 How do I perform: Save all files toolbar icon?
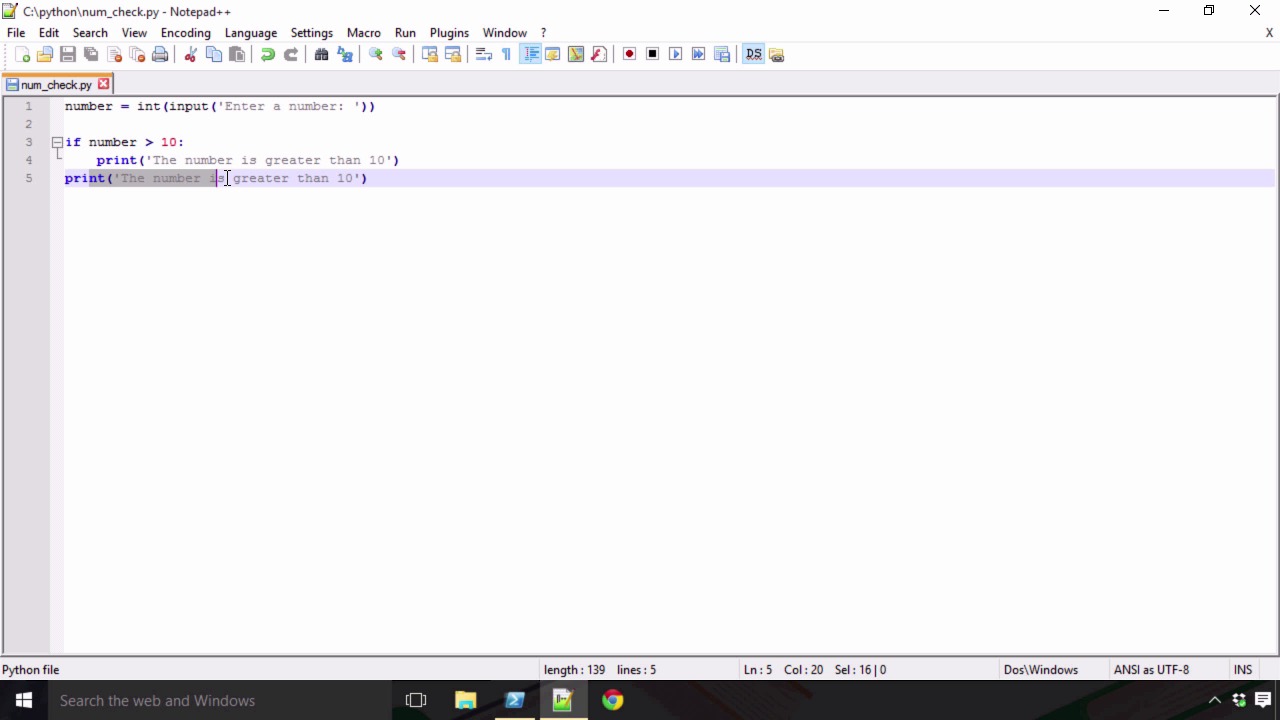pyautogui.click(x=91, y=54)
